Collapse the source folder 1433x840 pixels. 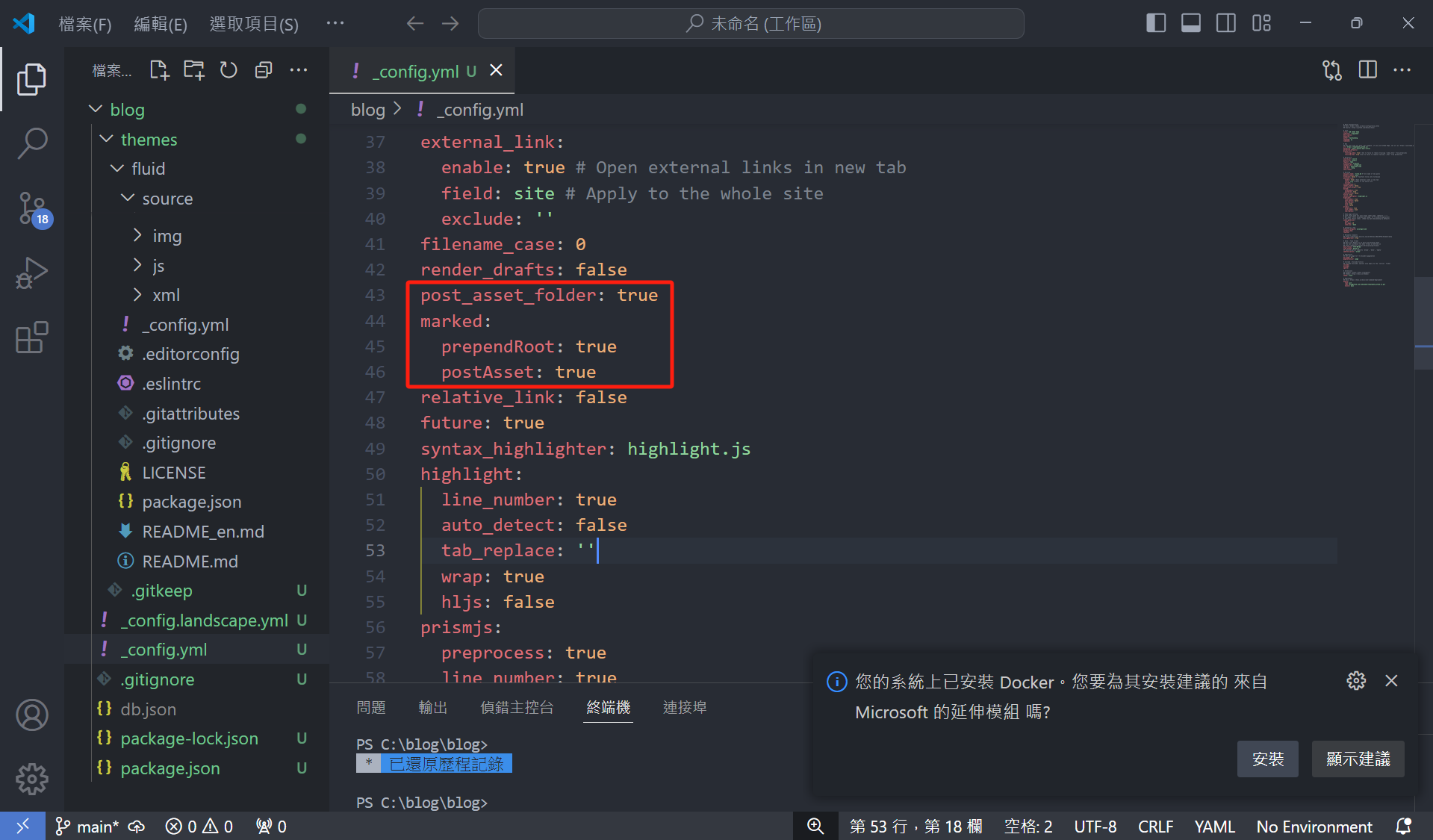(128, 198)
